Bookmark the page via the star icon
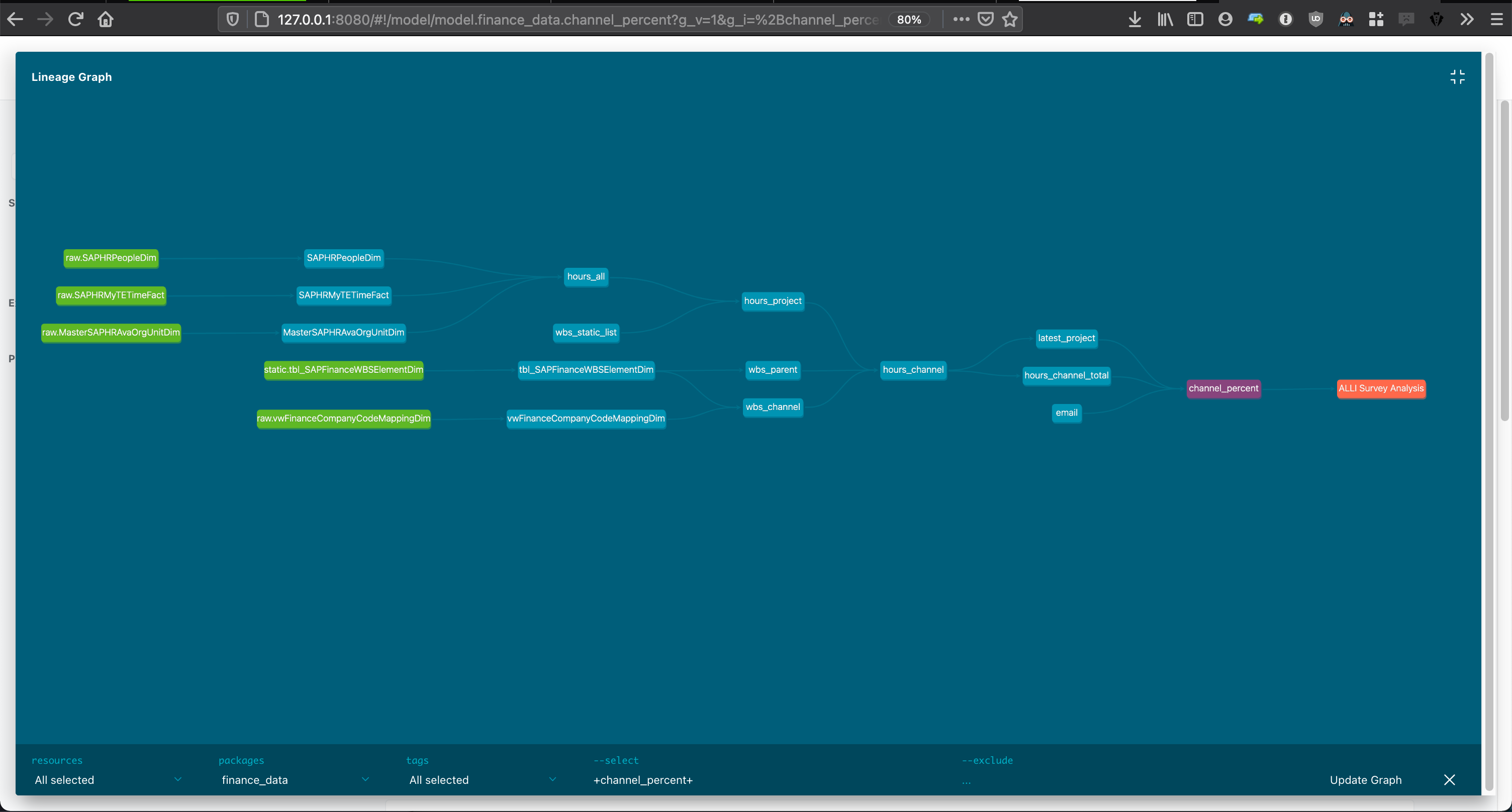1512x812 pixels. [1009, 19]
